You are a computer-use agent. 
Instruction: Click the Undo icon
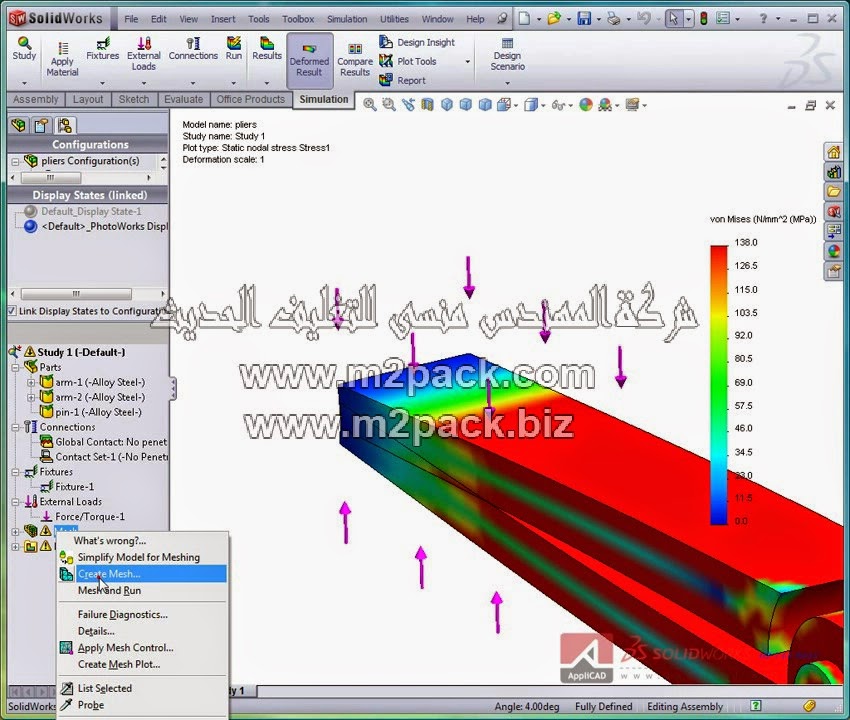coord(643,19)
